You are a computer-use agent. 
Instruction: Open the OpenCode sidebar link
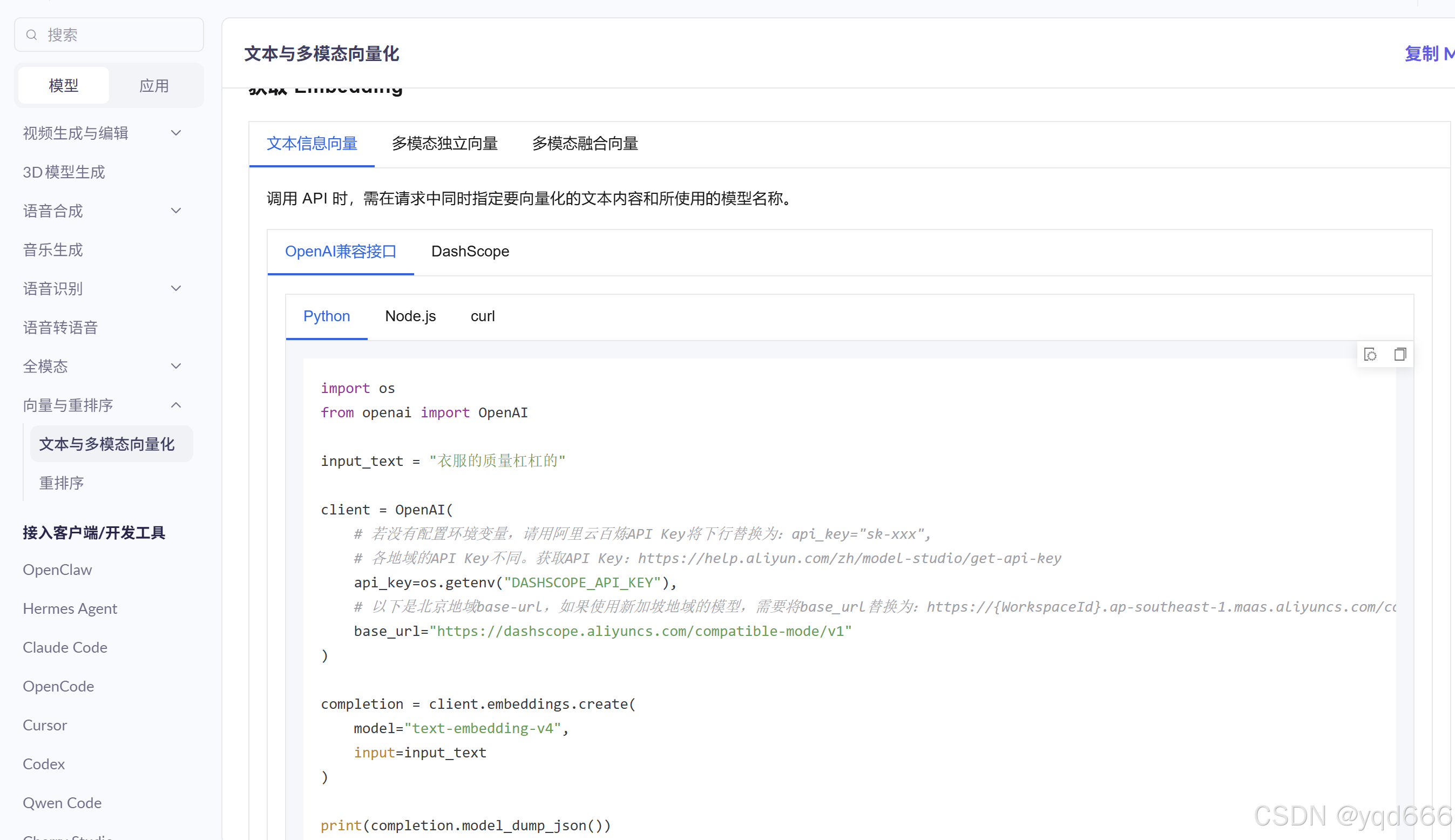(x=58, y=687)
